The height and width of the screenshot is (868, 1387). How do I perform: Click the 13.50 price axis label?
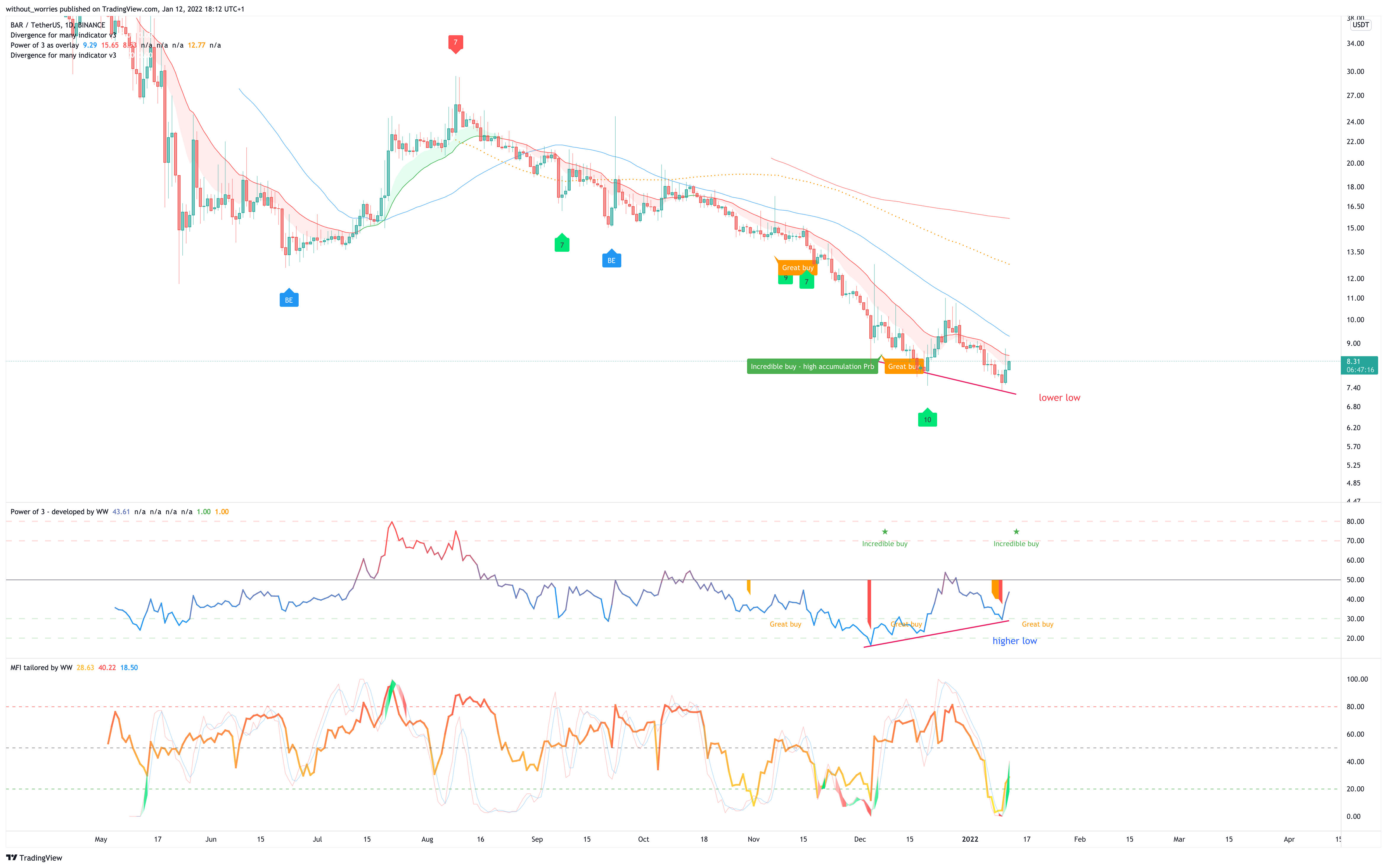(x=1355, y=252)
